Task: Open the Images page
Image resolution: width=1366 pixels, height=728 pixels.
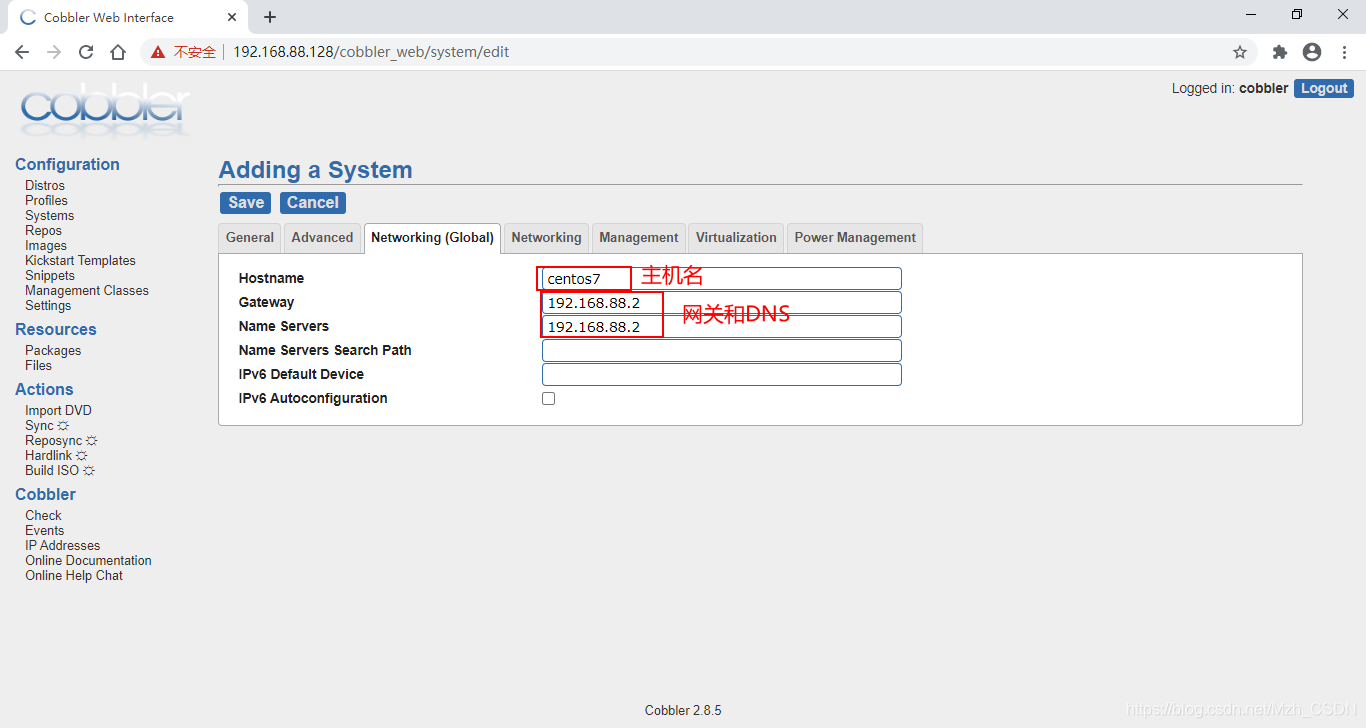Action: [46, 245]
